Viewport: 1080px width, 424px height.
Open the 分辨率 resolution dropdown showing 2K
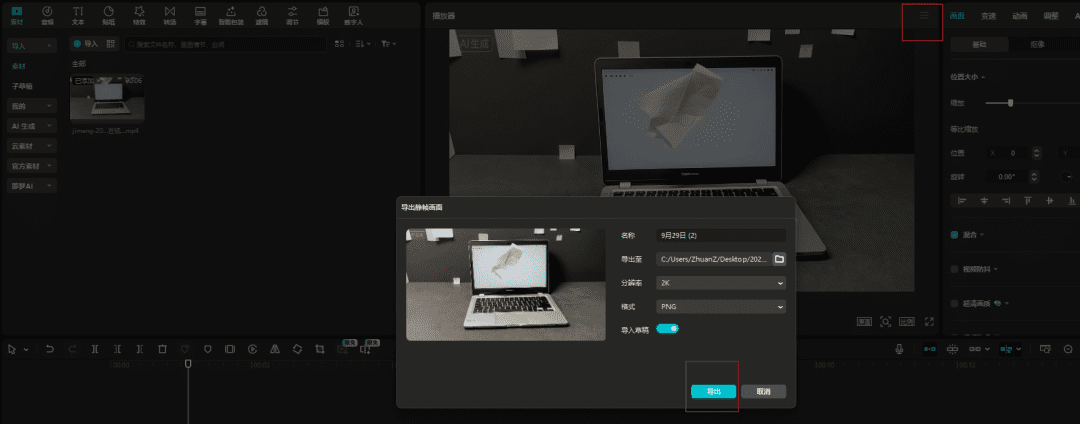(x=720, y=283)
